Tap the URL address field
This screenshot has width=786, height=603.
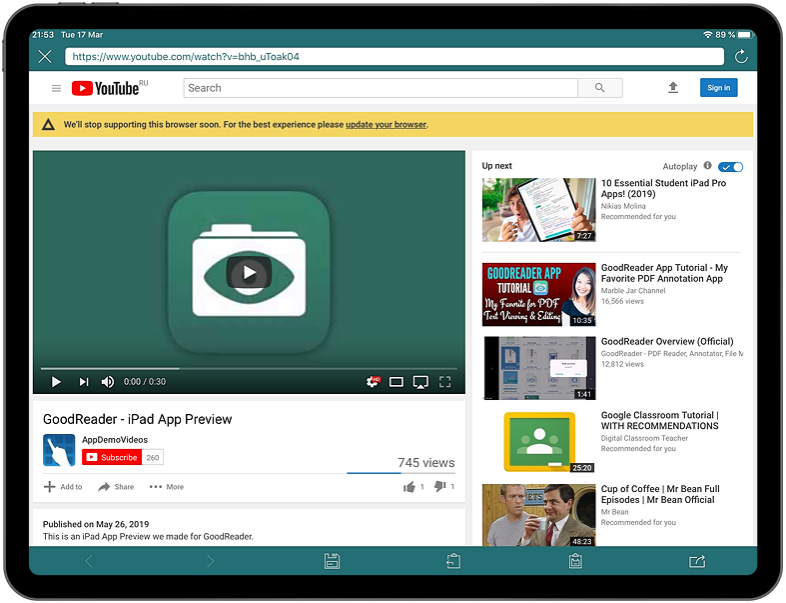[x=394, y=57]
